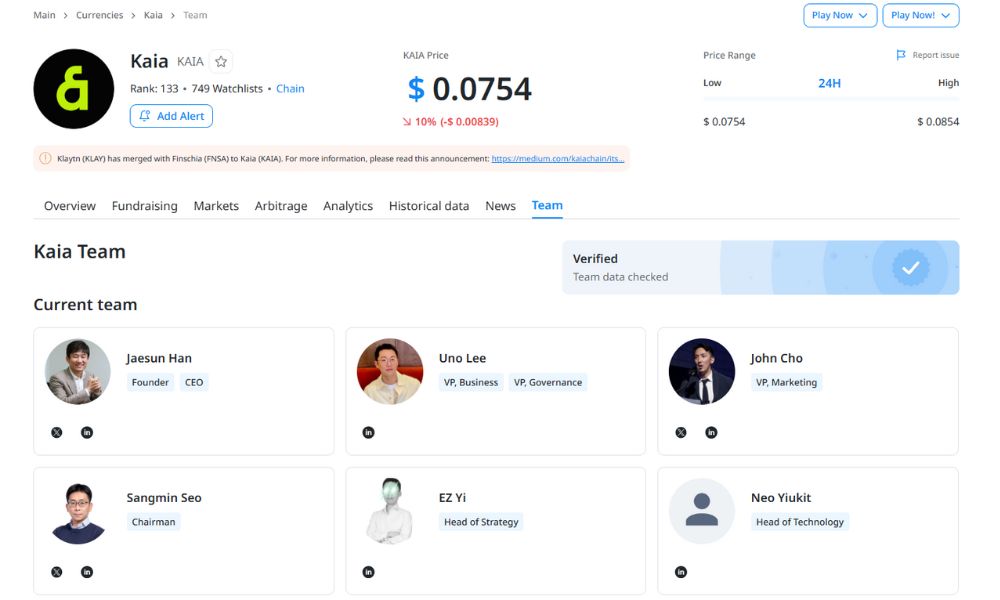
Task: Click the Add Alert button
Action: (171, 116)
